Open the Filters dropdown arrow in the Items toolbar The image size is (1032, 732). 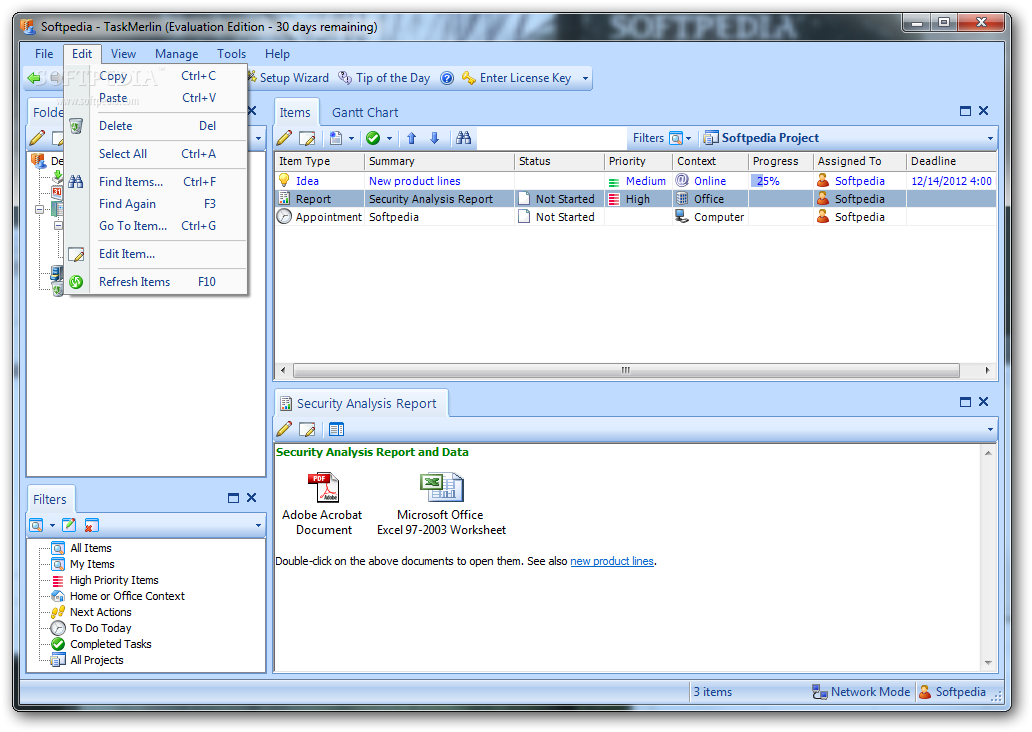688,138
